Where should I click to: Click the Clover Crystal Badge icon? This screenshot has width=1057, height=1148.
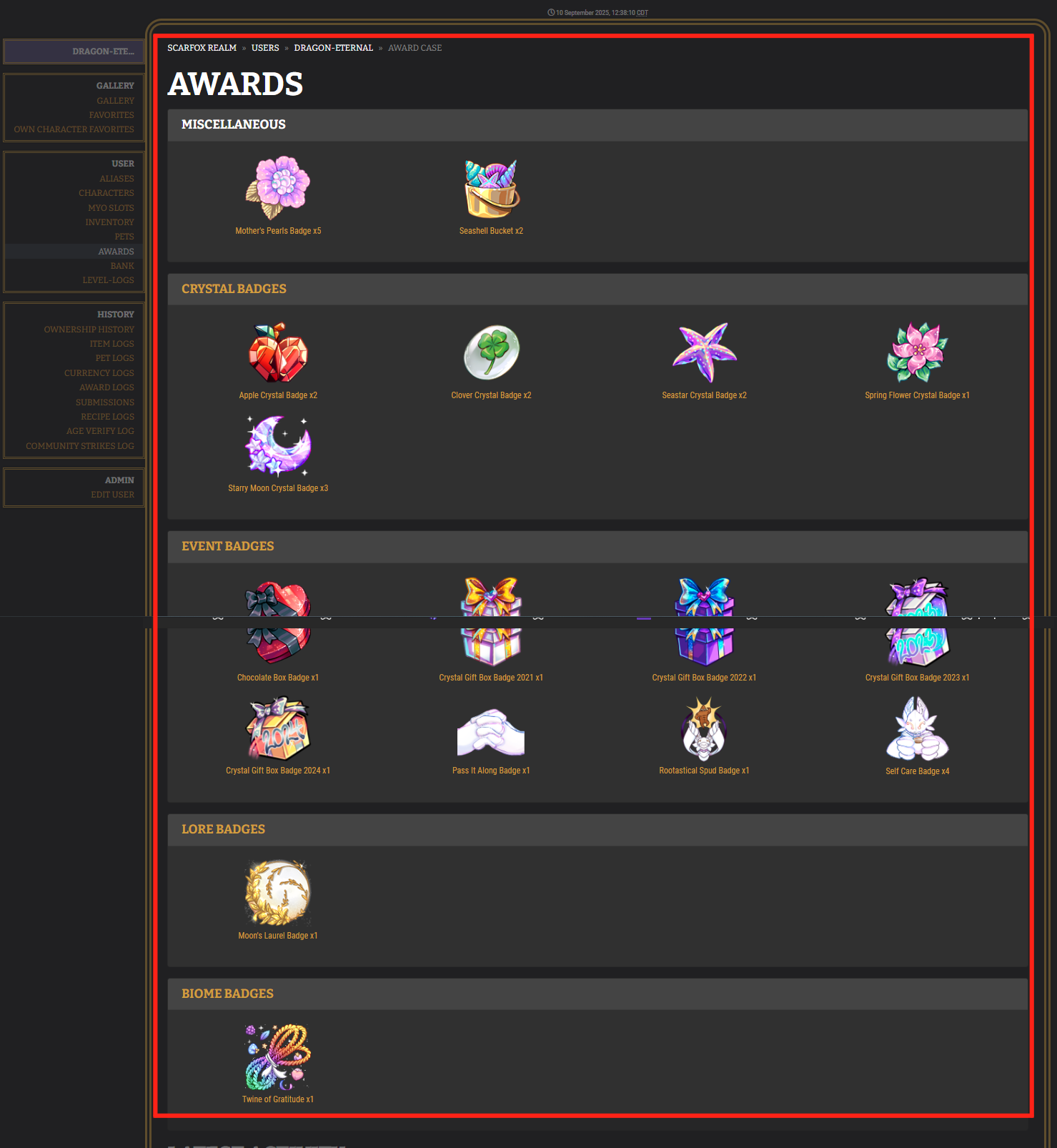(x=491, y=352)
